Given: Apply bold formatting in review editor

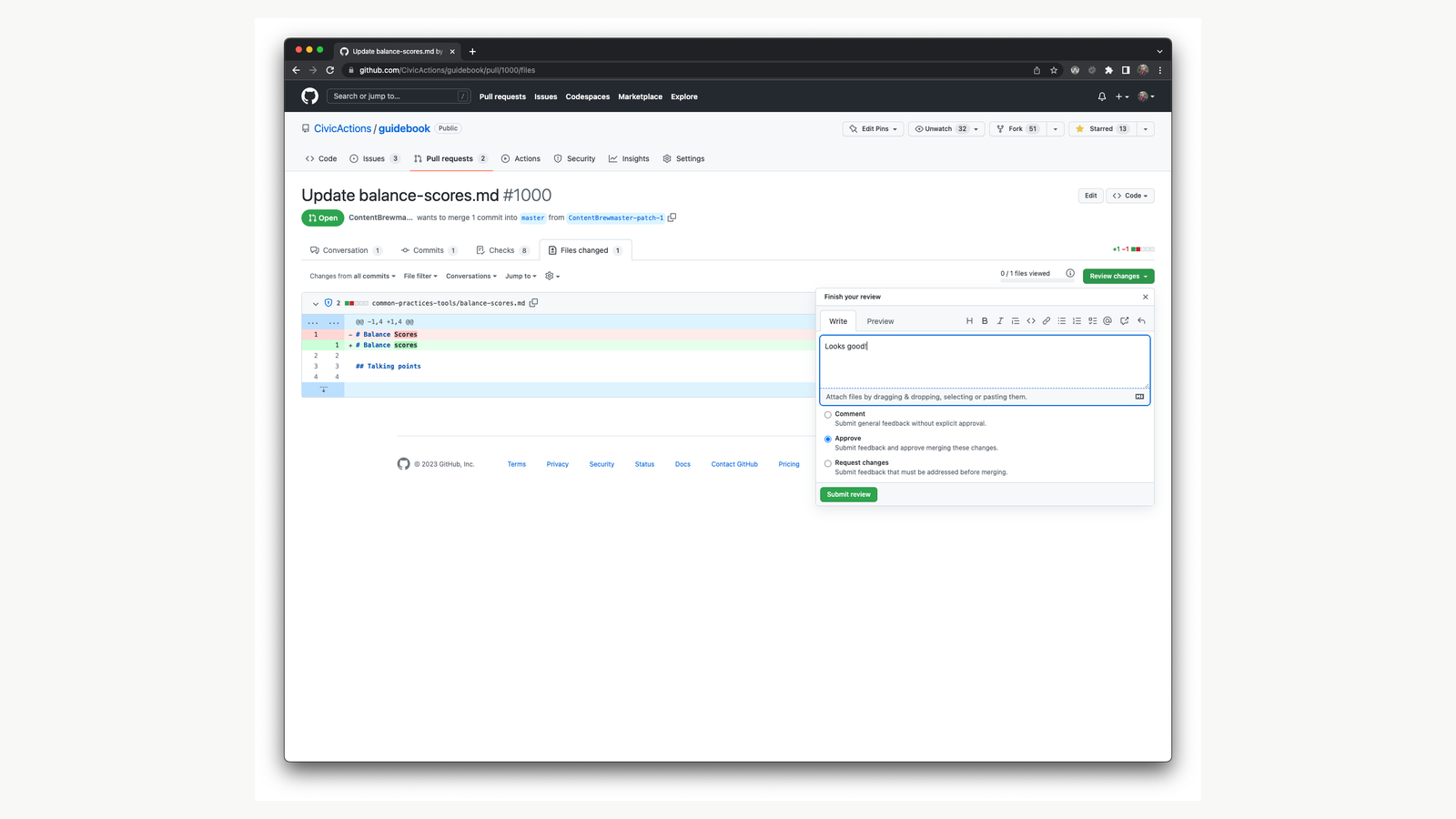Looking at the screenshot, I should (985, 321).
